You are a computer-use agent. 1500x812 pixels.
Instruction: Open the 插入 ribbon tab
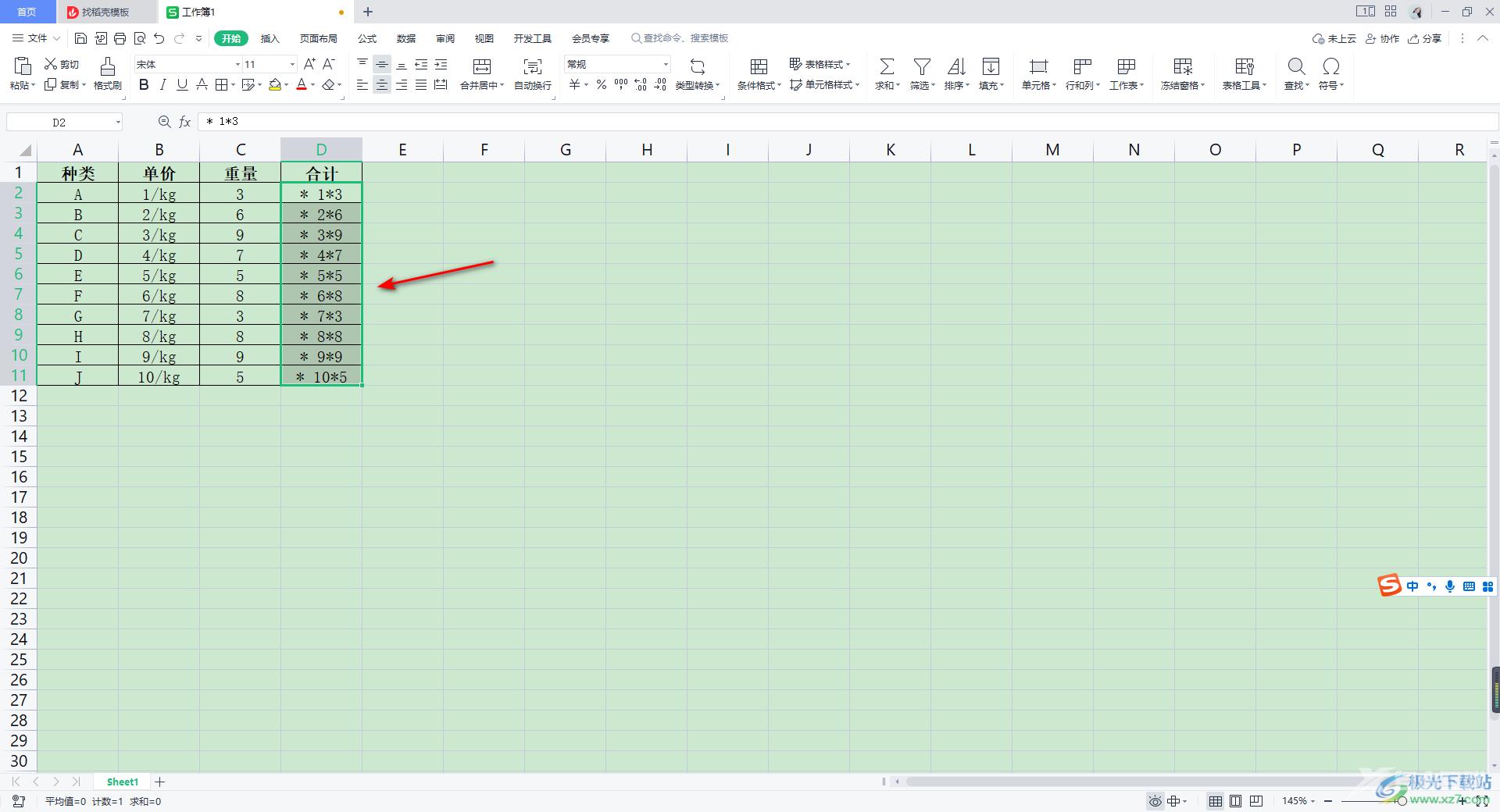coord(270,38)
